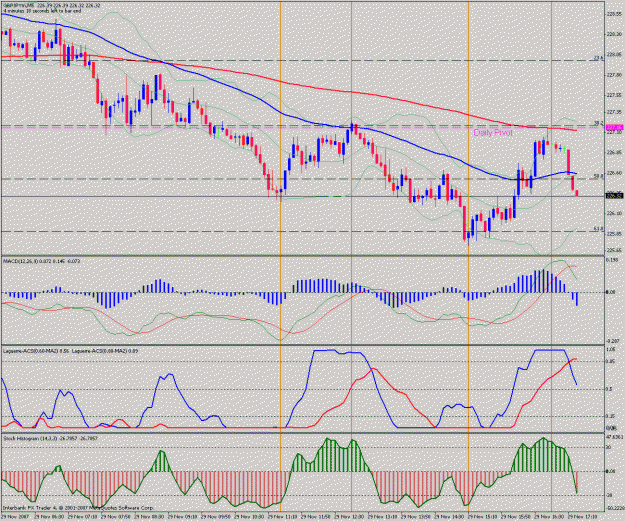Click the 61.8 Fibonacci level label
This screenshot has height=521, width=625.
coord(599,229)
